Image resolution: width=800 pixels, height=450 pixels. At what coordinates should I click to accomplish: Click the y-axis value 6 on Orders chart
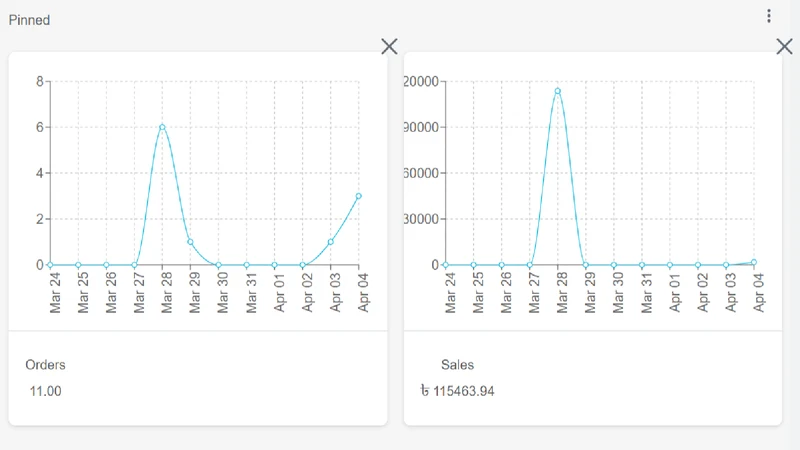pos(40,127)
